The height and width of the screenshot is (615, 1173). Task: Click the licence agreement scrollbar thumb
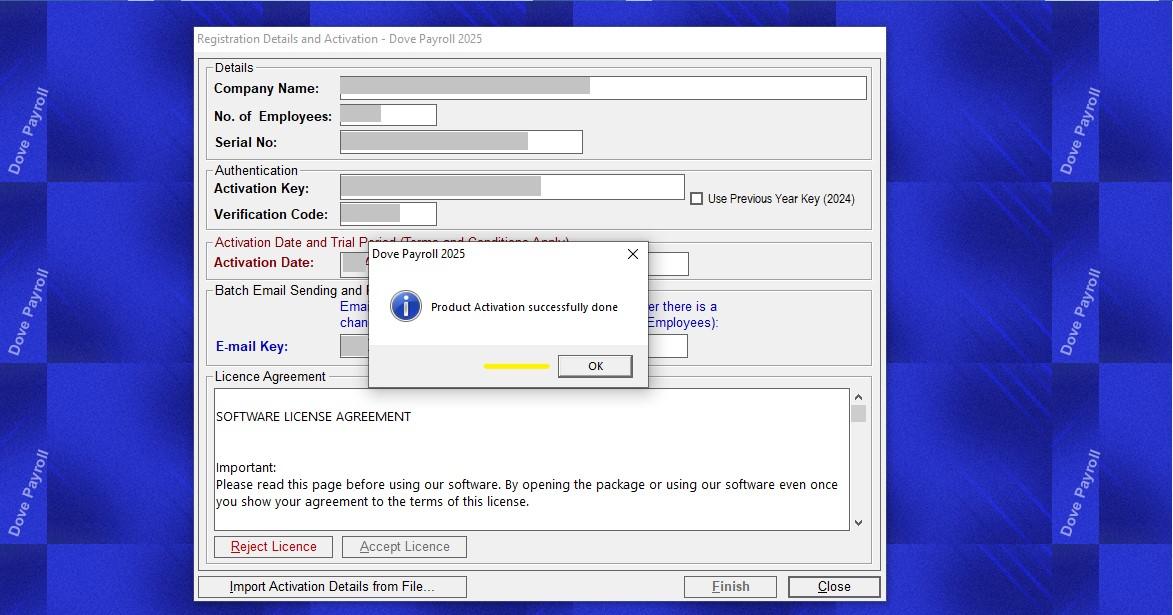[858, 414]
